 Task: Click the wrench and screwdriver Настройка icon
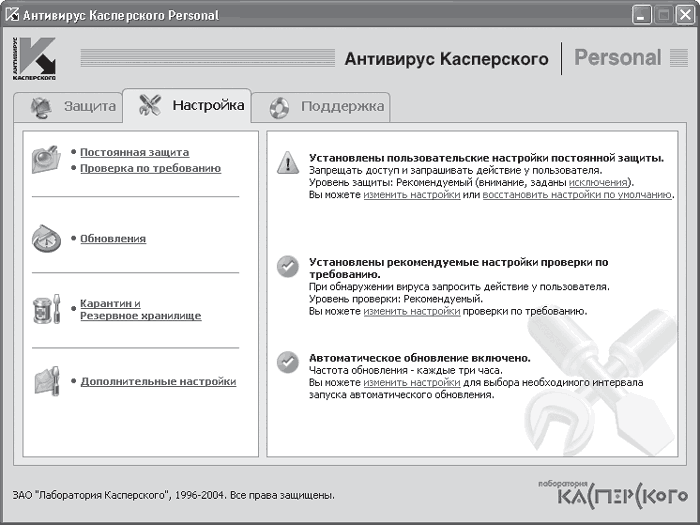point(150,105)
